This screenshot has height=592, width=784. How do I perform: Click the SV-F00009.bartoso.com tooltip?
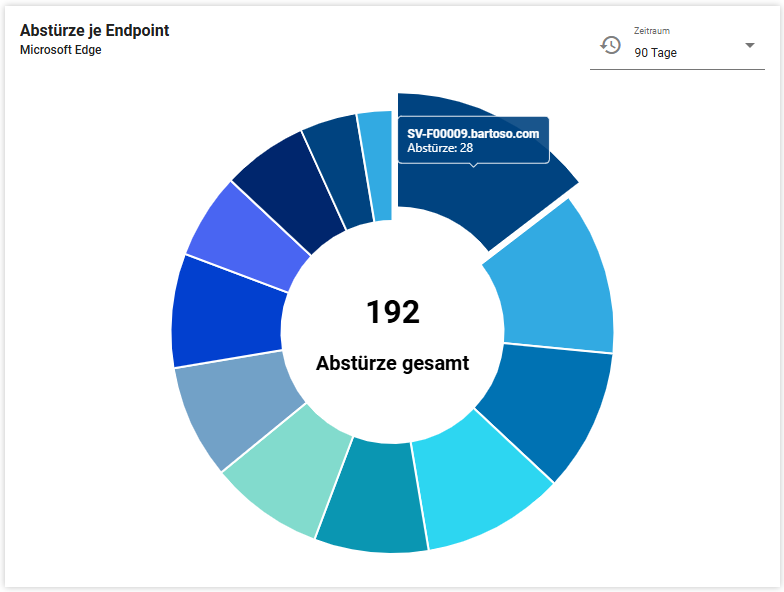point(473,140)
